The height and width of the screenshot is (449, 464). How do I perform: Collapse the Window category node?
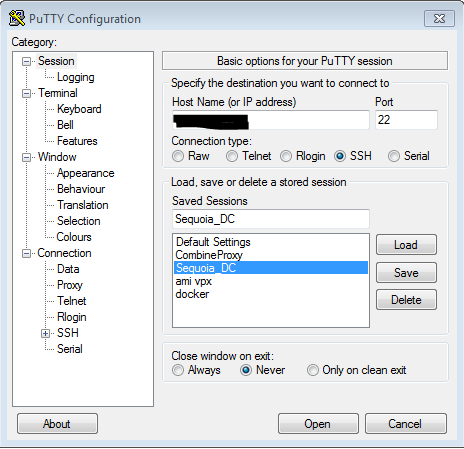[x=26, y=157]
